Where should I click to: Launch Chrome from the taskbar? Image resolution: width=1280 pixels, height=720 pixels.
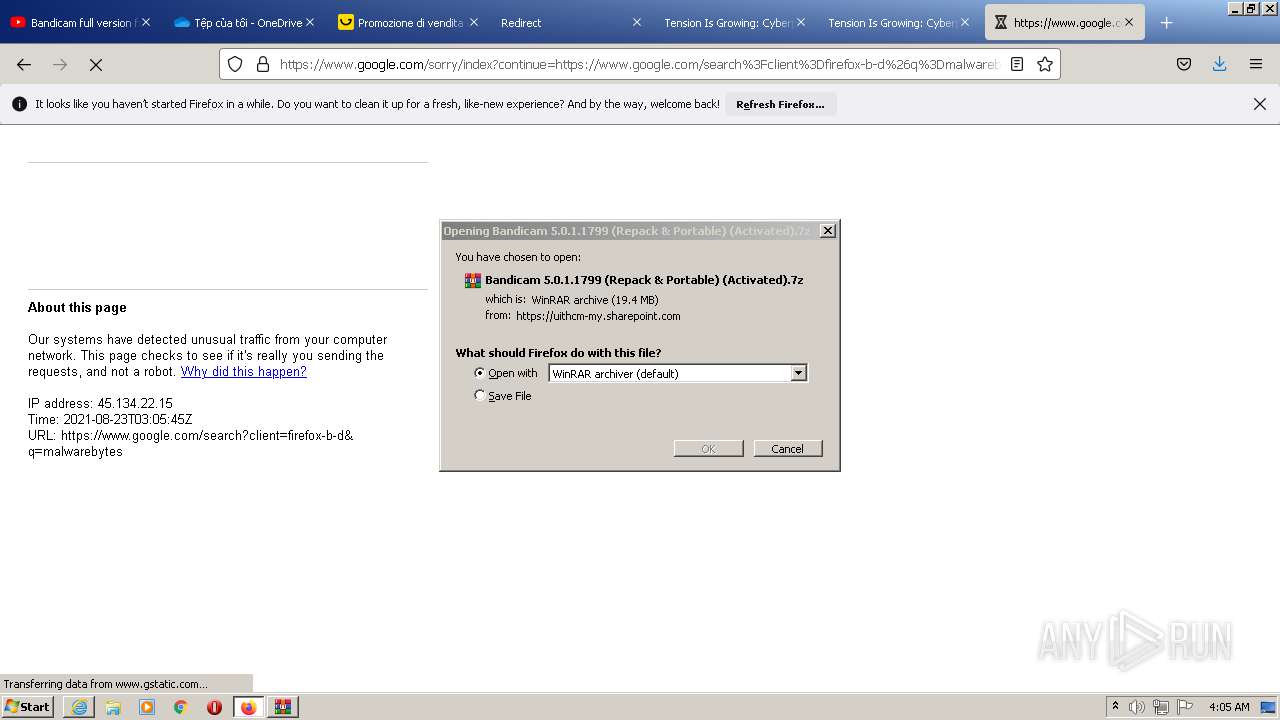[181, 707]
